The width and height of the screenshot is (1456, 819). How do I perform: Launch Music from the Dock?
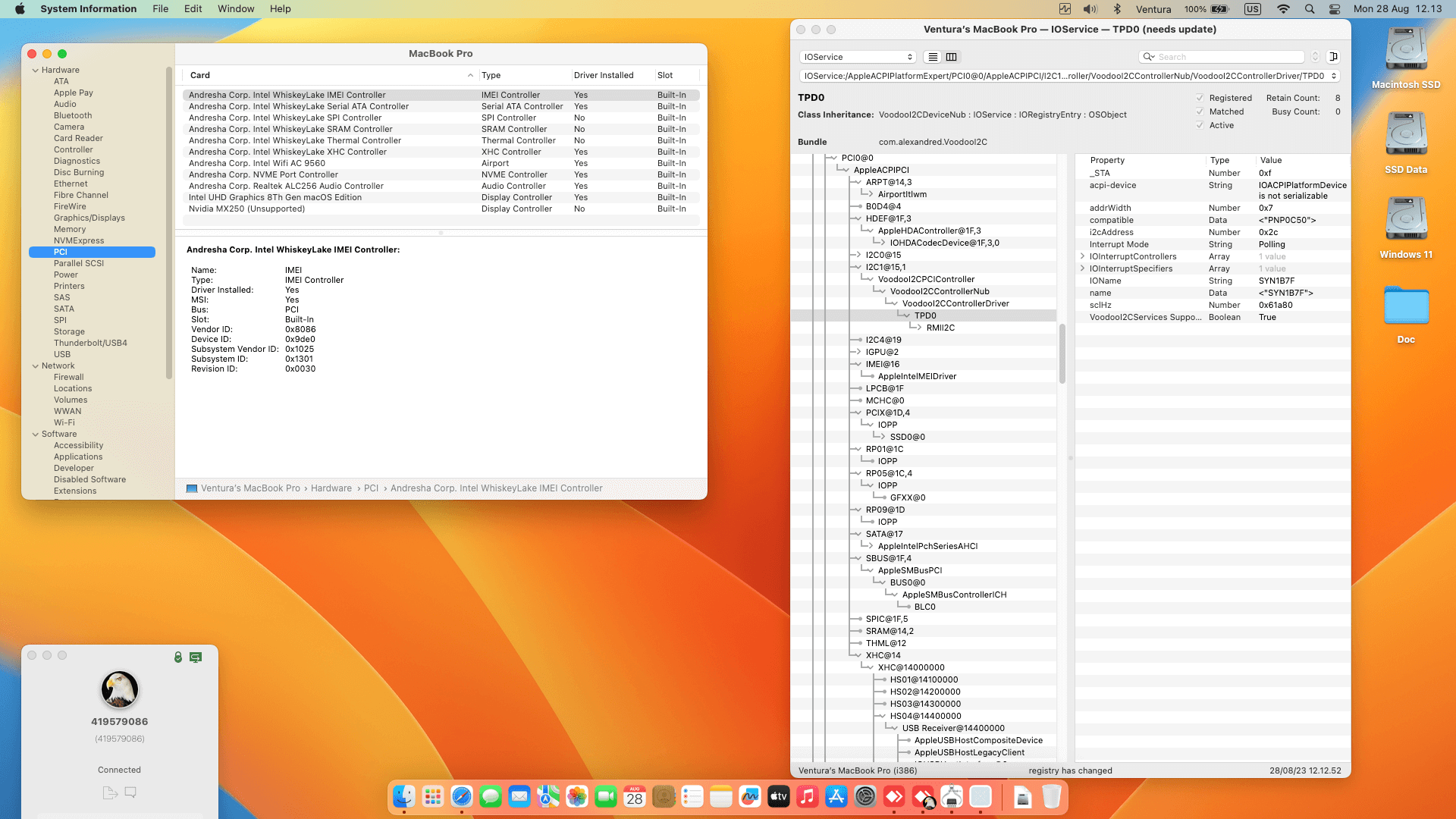[x=807, y=797]
